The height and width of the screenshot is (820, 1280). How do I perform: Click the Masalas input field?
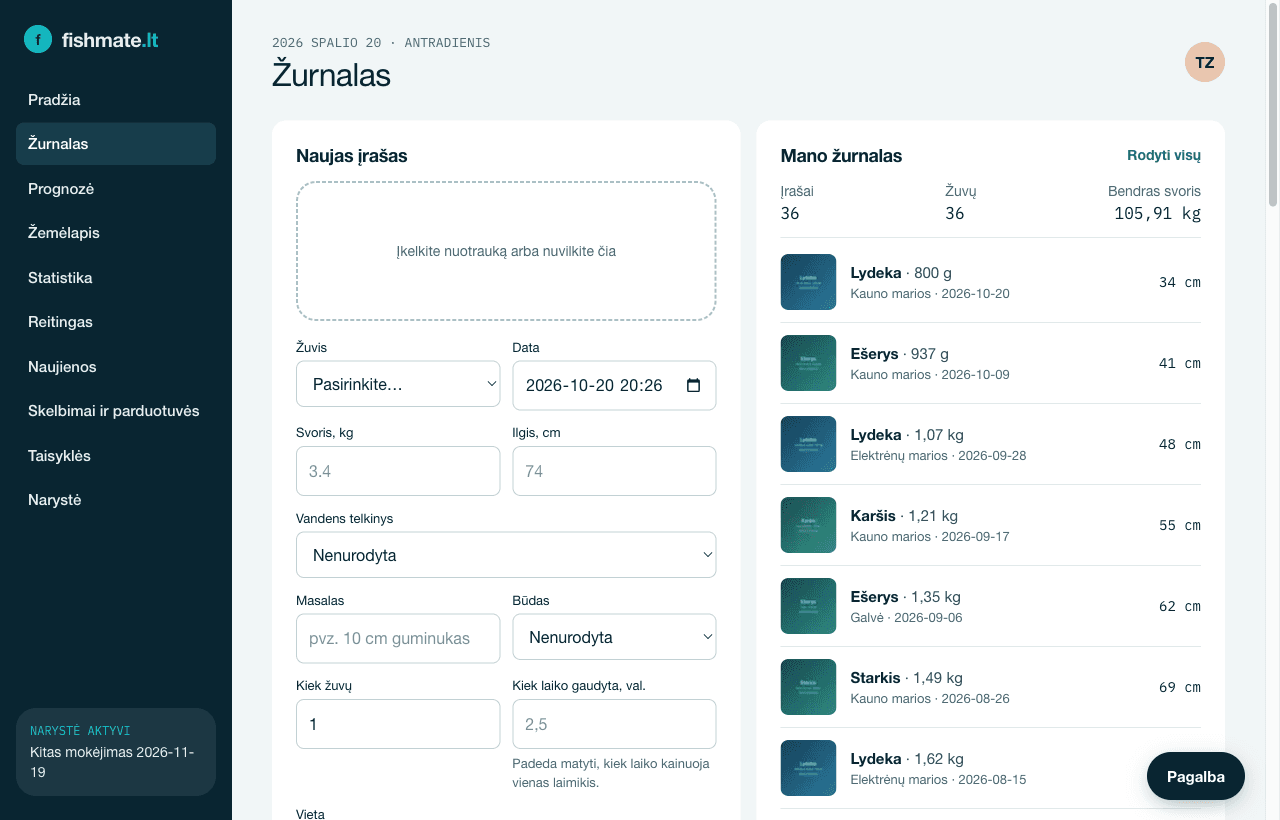[398, 639]
